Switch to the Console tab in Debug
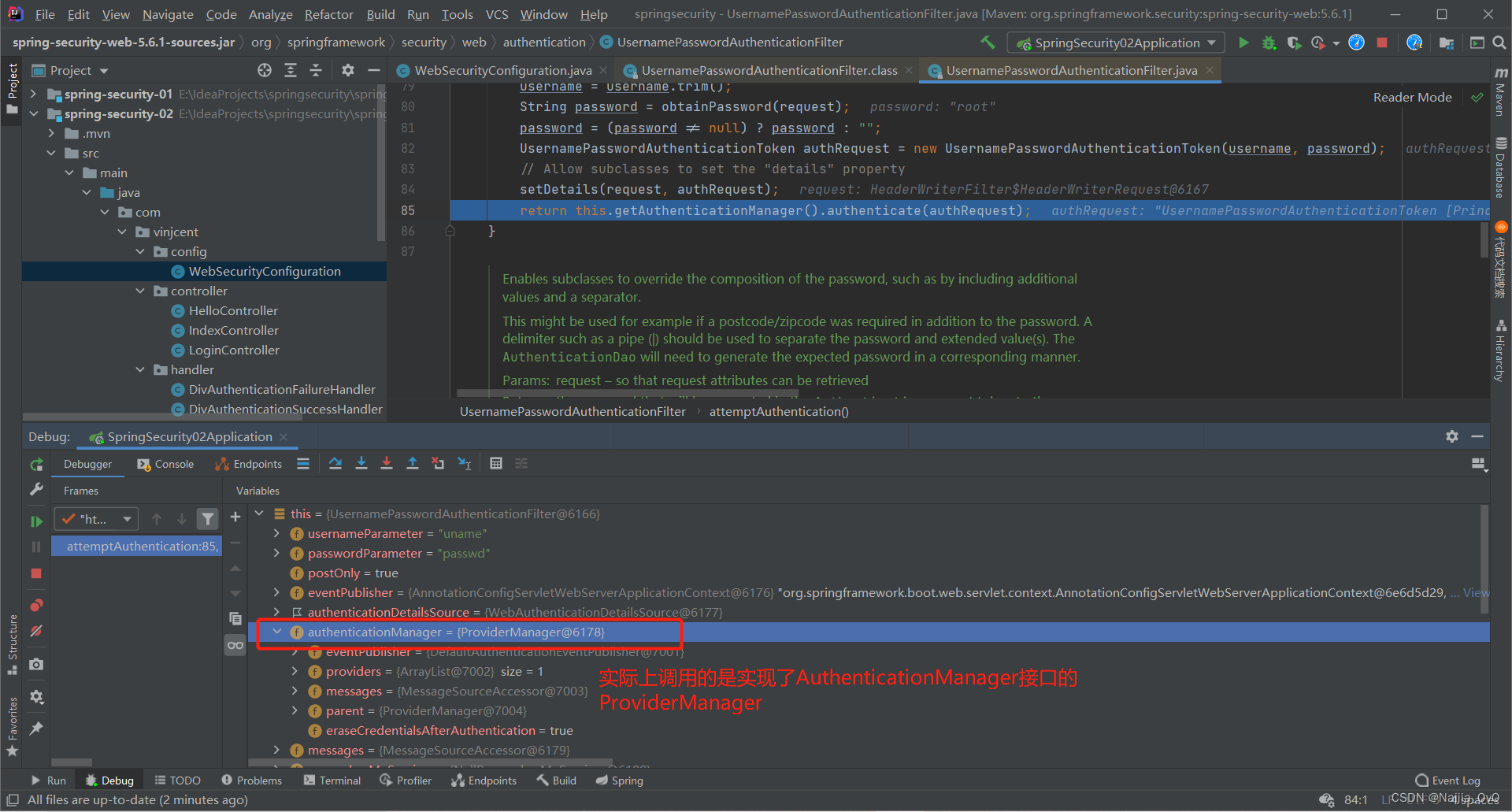This screenshot has width=1512, height=812. point(165,464)
